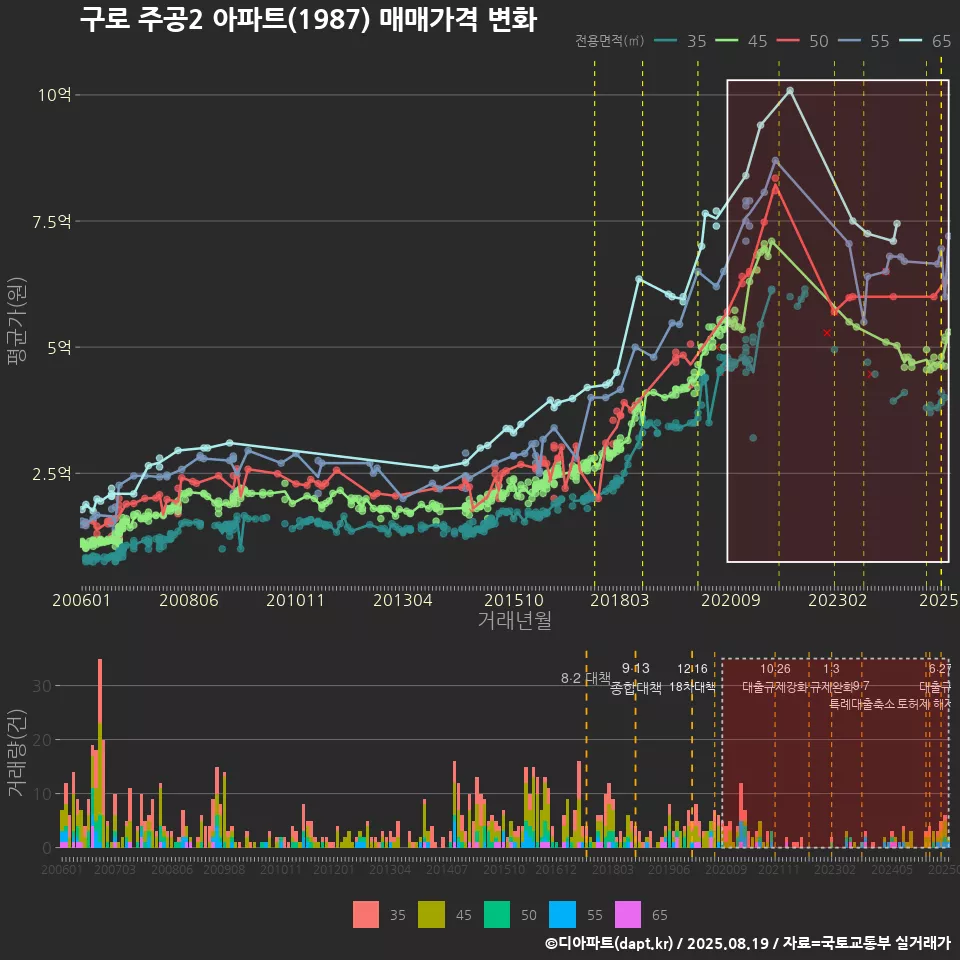This screenshot has width=960, height=960.
Task: Click the 202302 price chart tick label
Action: pos(838,600)
